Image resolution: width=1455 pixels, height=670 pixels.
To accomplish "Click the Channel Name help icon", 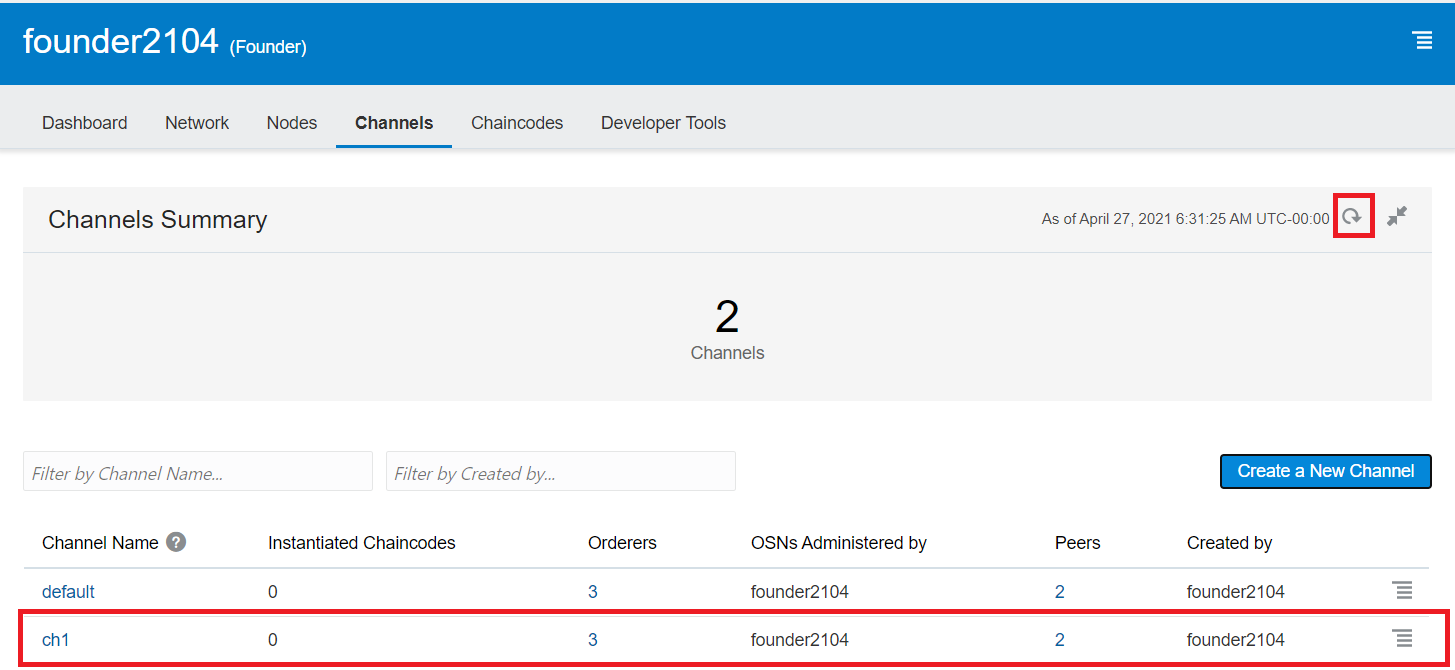I will coord(176,542).
